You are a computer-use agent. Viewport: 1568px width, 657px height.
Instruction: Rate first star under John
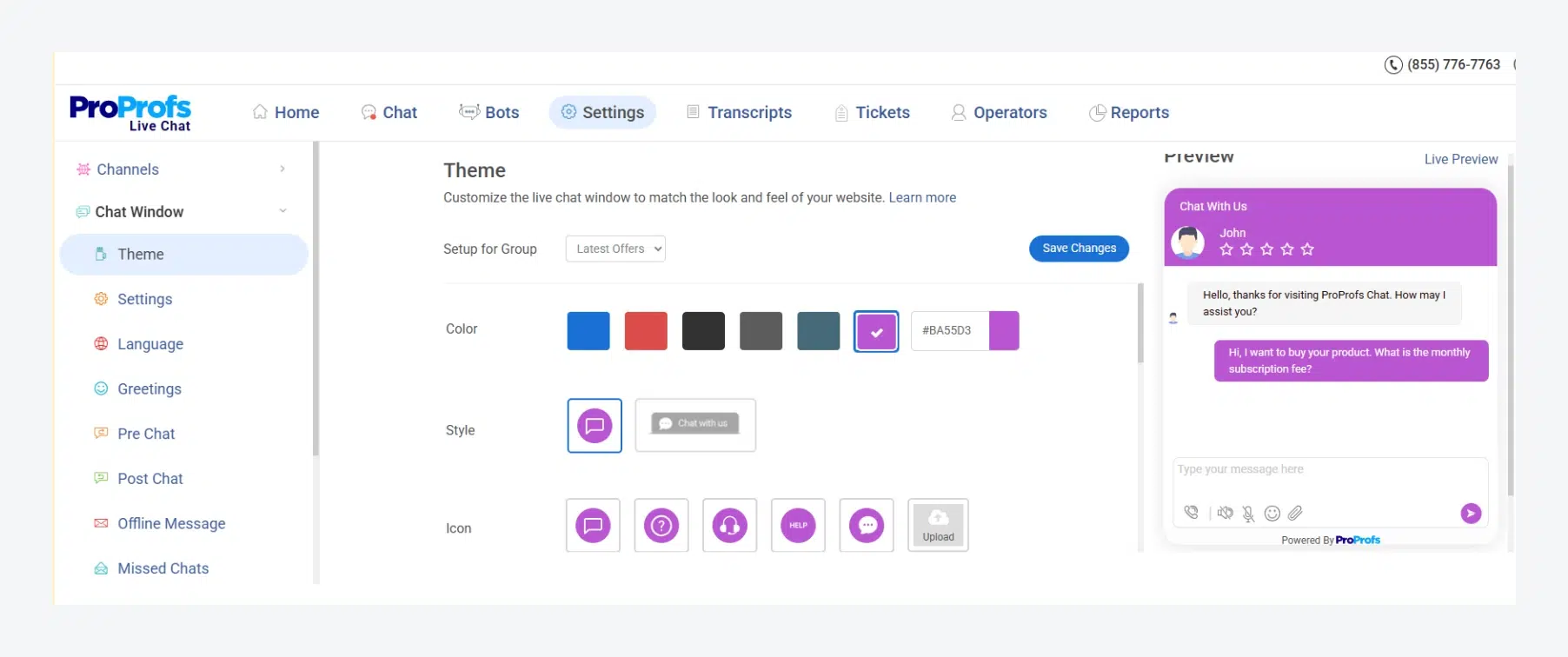click(1226, 249)
